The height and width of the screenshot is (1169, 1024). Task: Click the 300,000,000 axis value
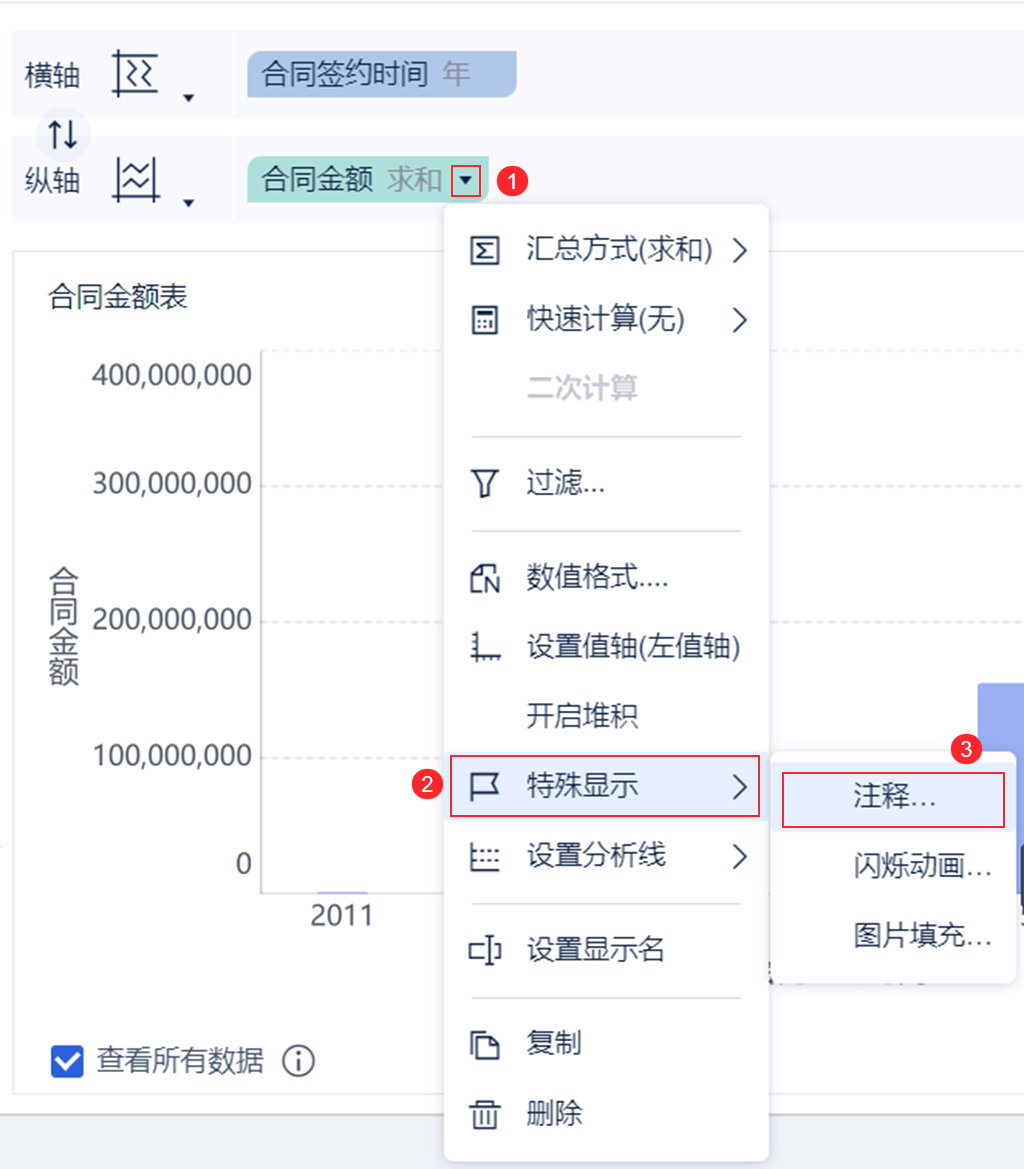click(x=171, y=484)
